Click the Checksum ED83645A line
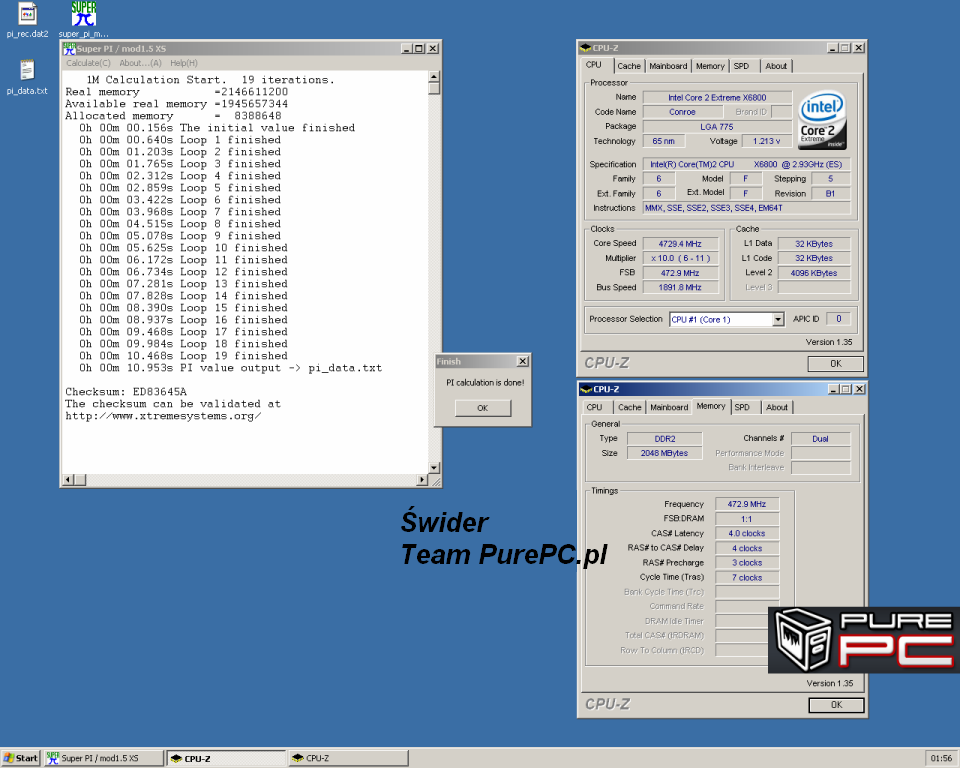960x768 pixels. click(126, 392)
